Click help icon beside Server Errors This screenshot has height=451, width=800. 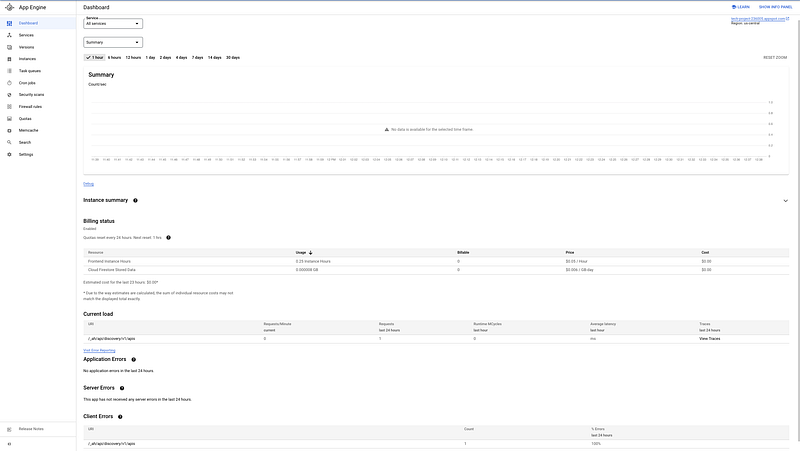pos(122,388)
